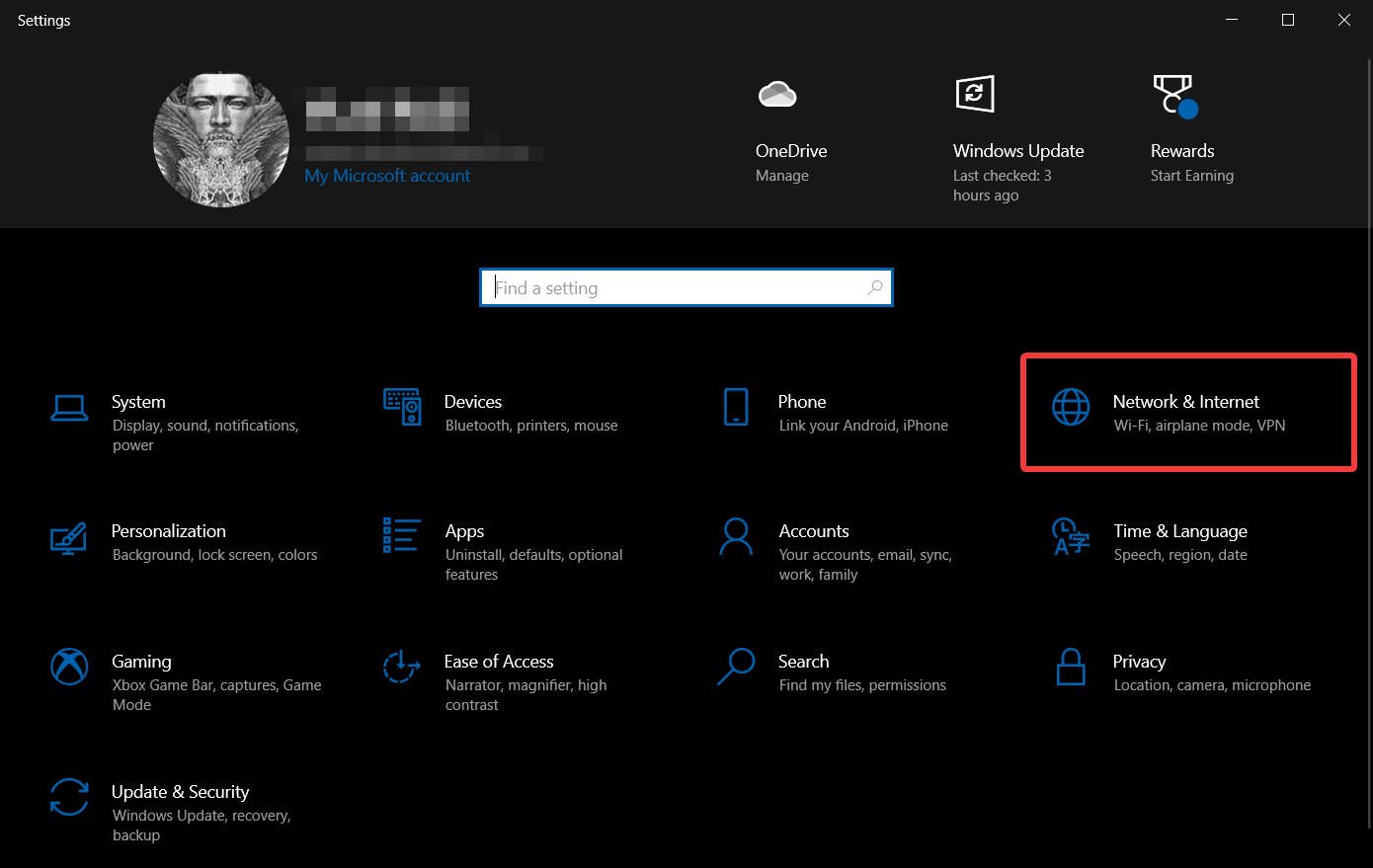
Task: Open the Accounts person icon
Action: click(736, 536)
